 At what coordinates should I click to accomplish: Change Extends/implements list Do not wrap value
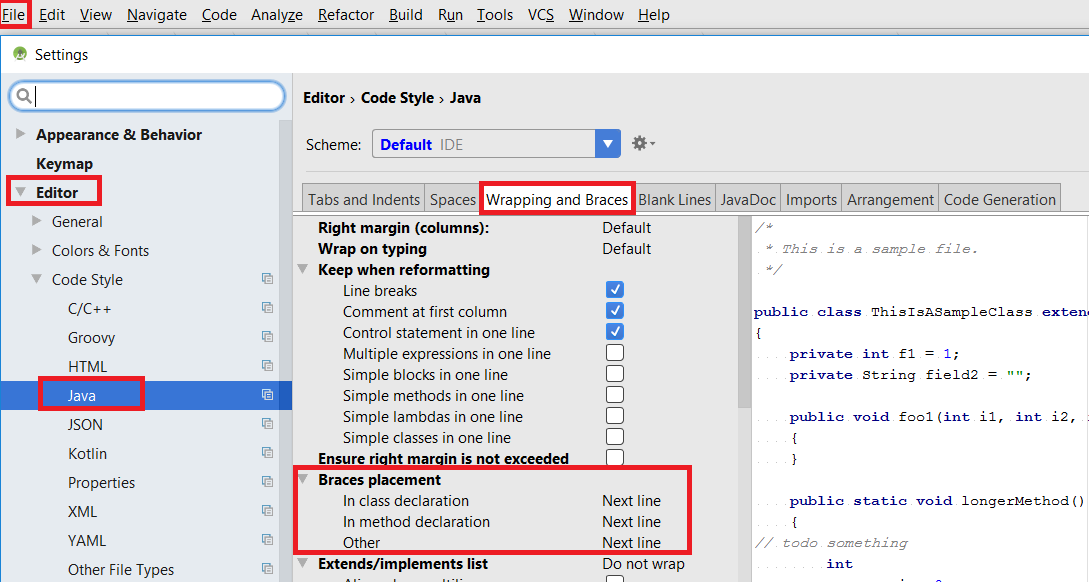[643, 564]
